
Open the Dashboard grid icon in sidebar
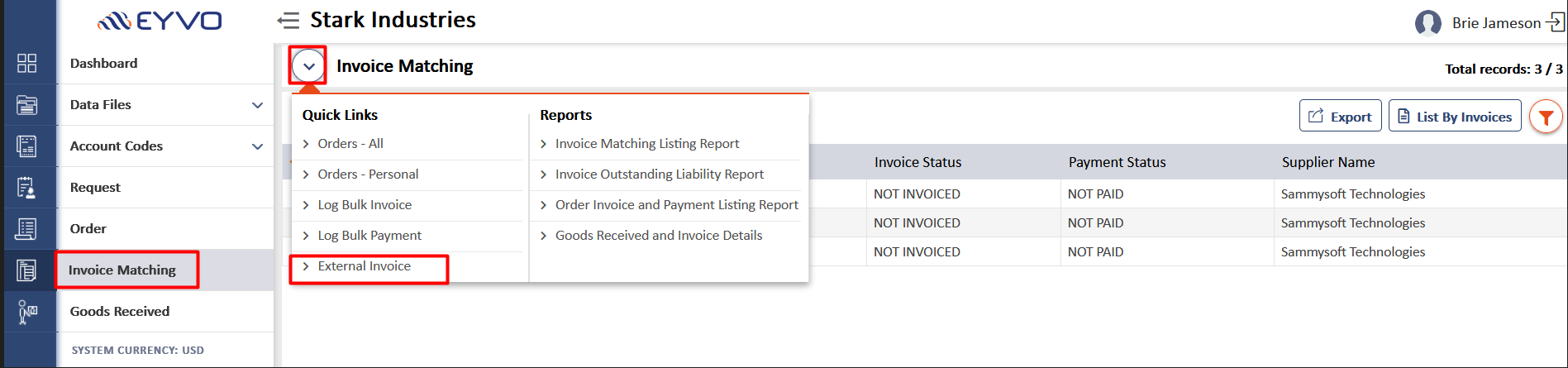tap(27, 64)
